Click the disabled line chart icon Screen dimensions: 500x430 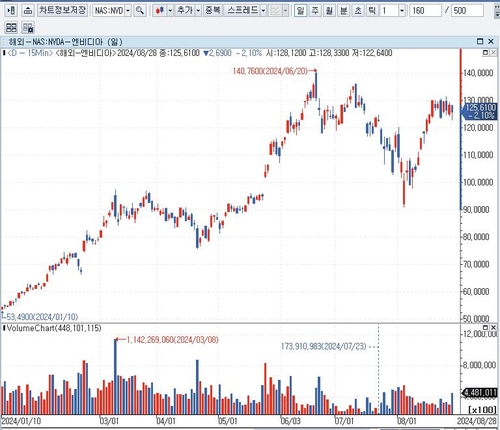(275, 11)
